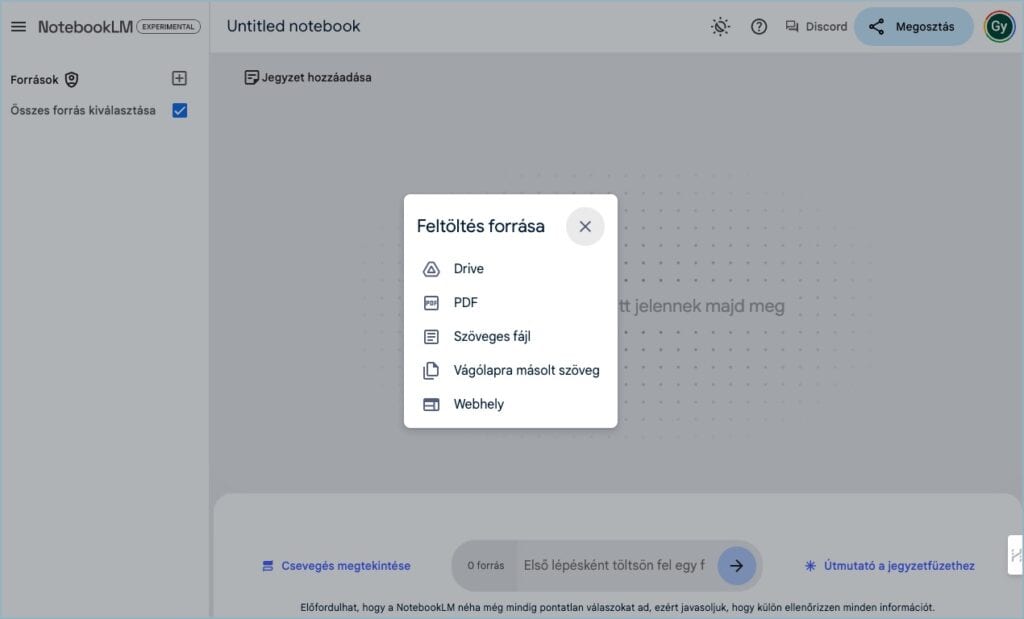Click the Megosztás share button
Screen dimensions: 1024x619
coord(913,27)
